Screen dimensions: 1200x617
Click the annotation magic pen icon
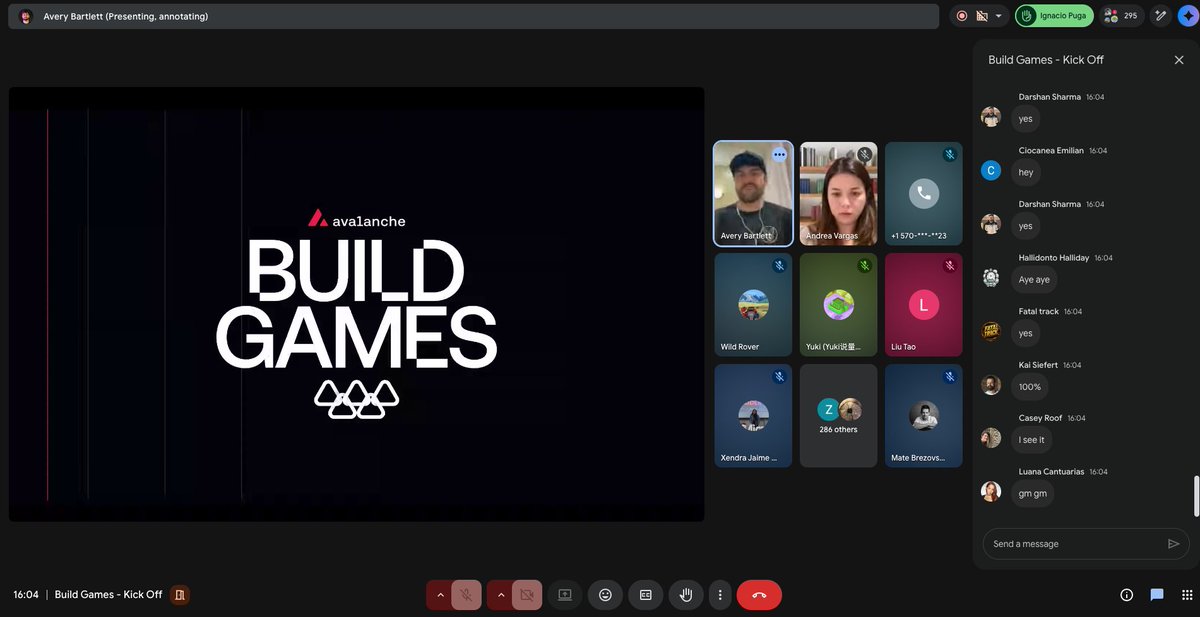[x=1160, y=16]
